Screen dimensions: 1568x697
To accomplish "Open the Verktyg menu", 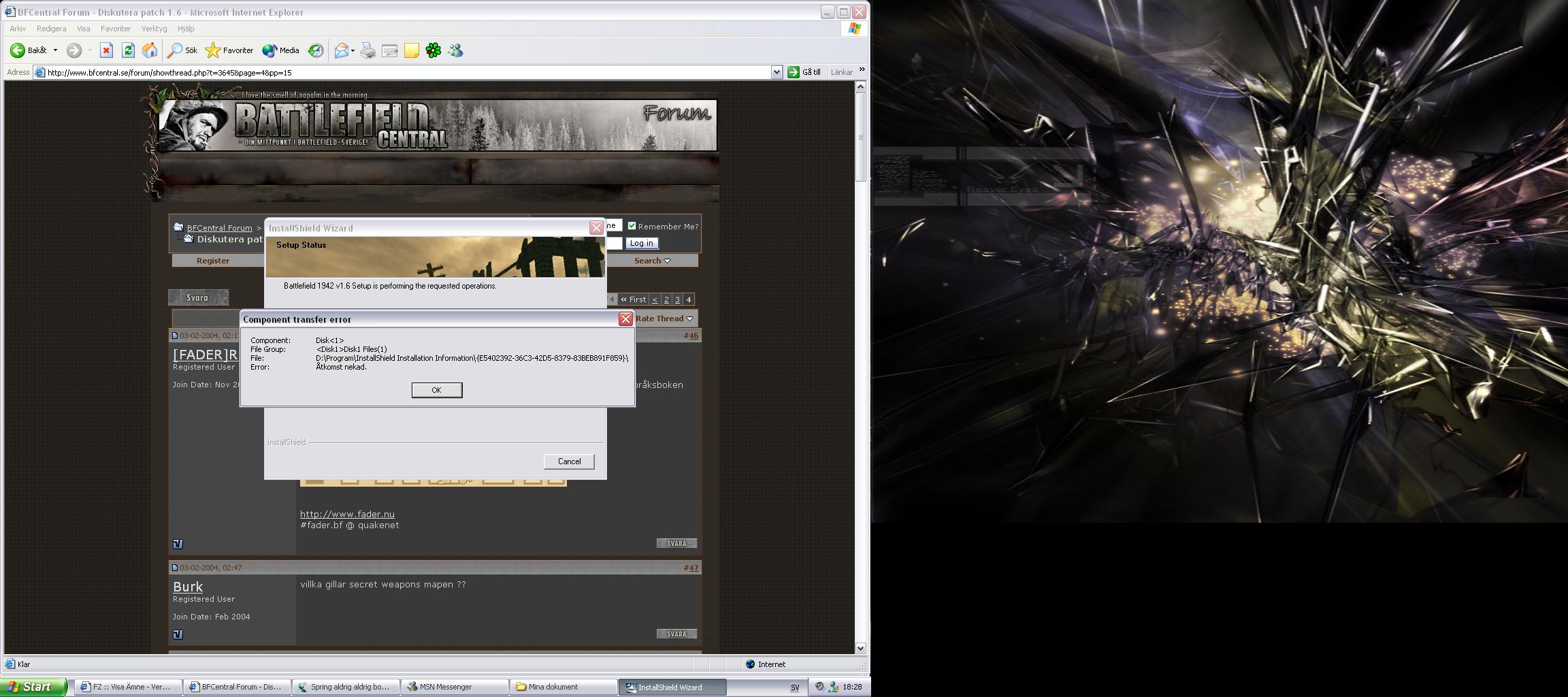I will [x=154, y=29].
